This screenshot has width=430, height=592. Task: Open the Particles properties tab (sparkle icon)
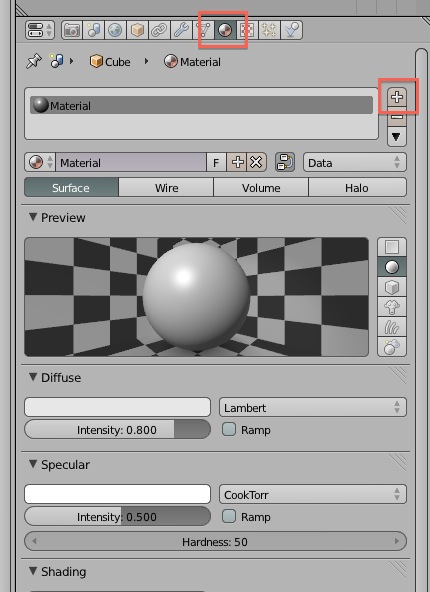pos(269,30)
